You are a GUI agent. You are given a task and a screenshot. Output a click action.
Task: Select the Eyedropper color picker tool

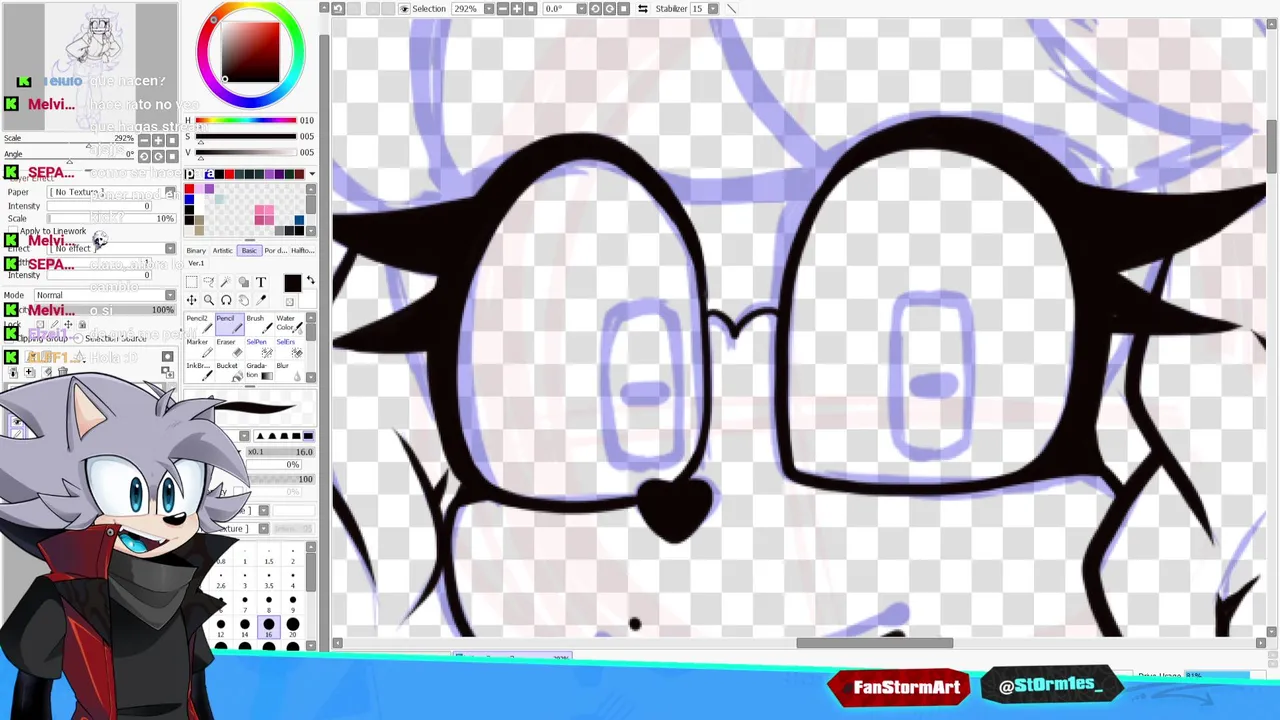coord(261,300)
